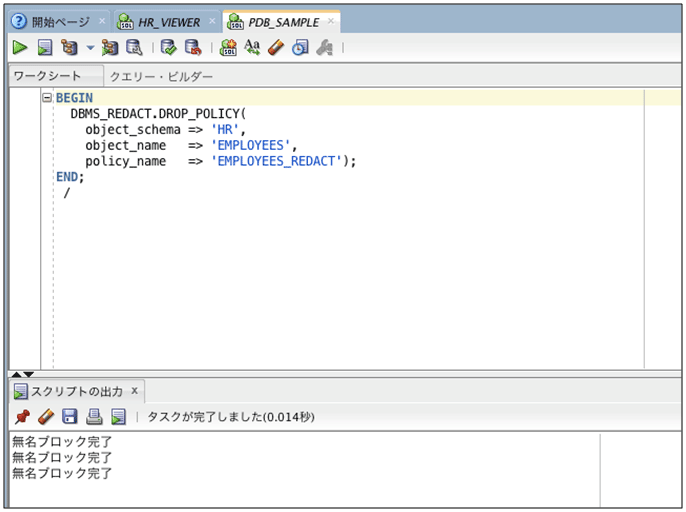Viewport: 686px width, 512px height.
Task: Click on the BEGIN keyword in the editor
Action: pyautogui.click(x=74, y=98)
